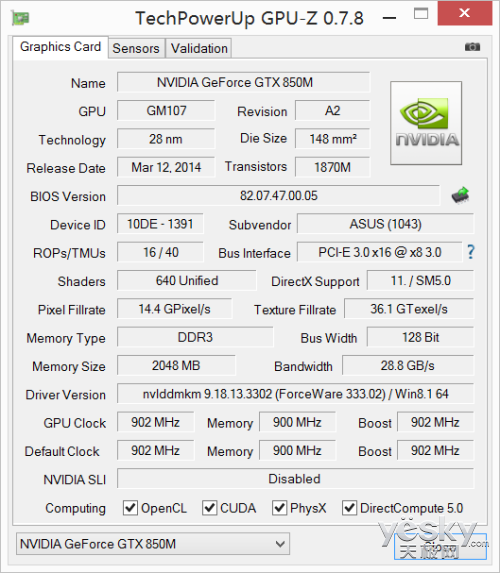Image resolution: width=500 pixels, height=573 pixels.
Task: Select the Graphics Card tab
Action: pos(60,47)
